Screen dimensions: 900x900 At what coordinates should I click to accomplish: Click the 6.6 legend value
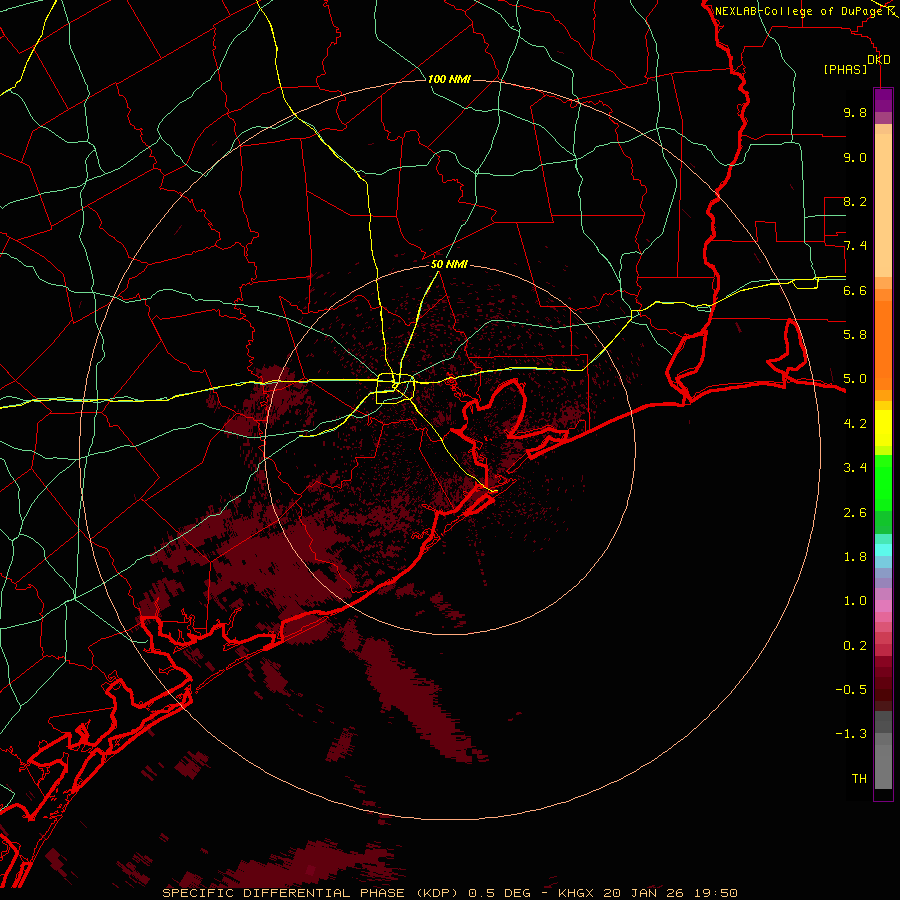(855, 290)
